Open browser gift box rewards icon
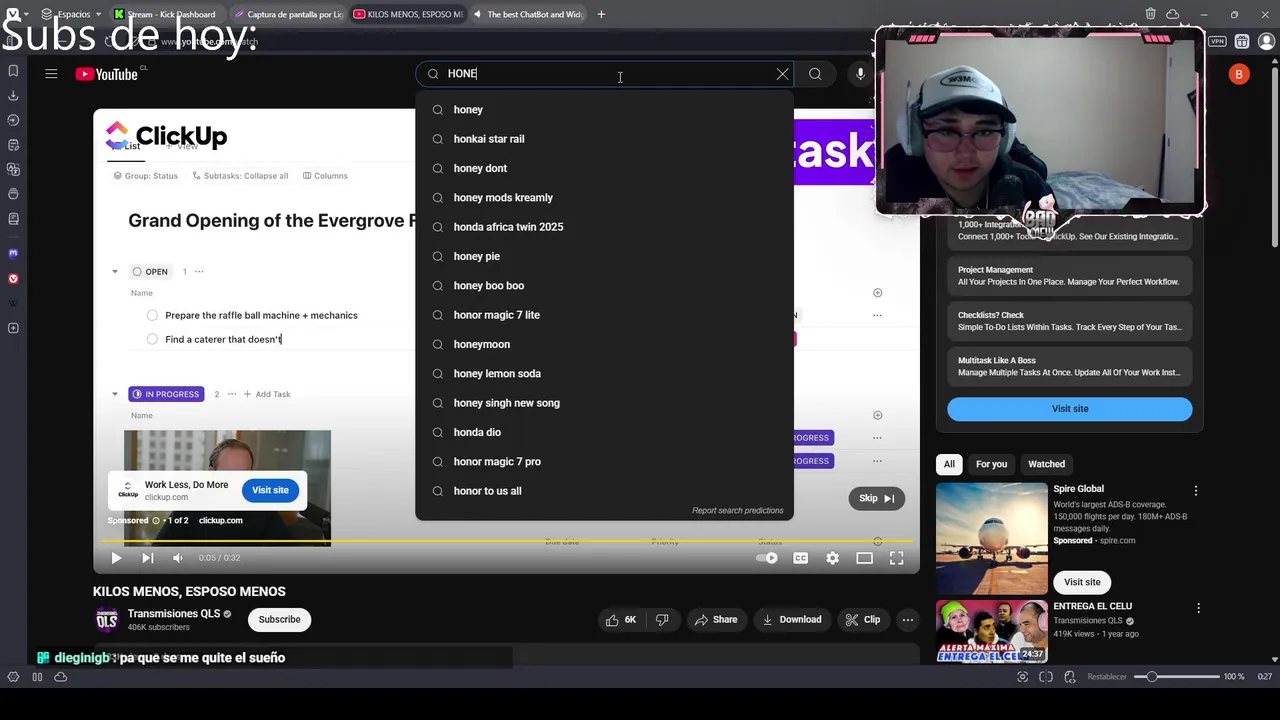The image size is (1280, 720). [1242, 42]
